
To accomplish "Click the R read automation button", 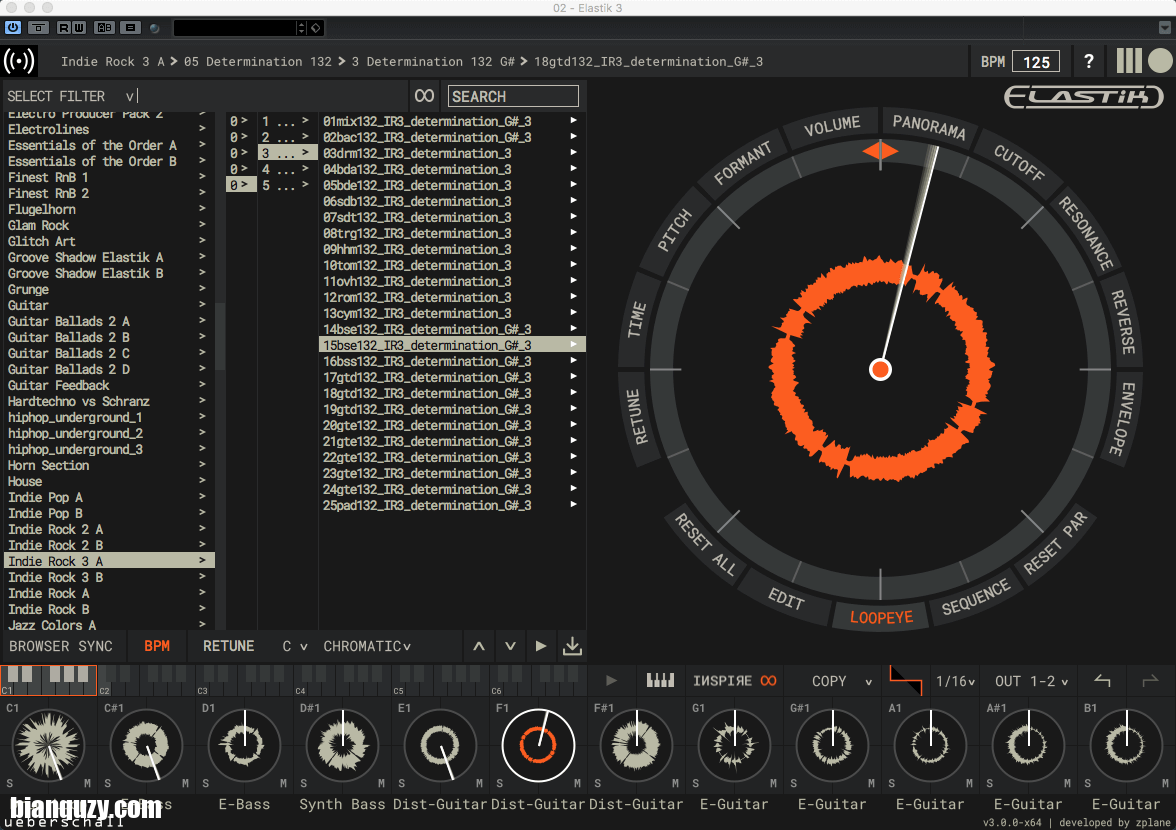I will tap(63, 28).
